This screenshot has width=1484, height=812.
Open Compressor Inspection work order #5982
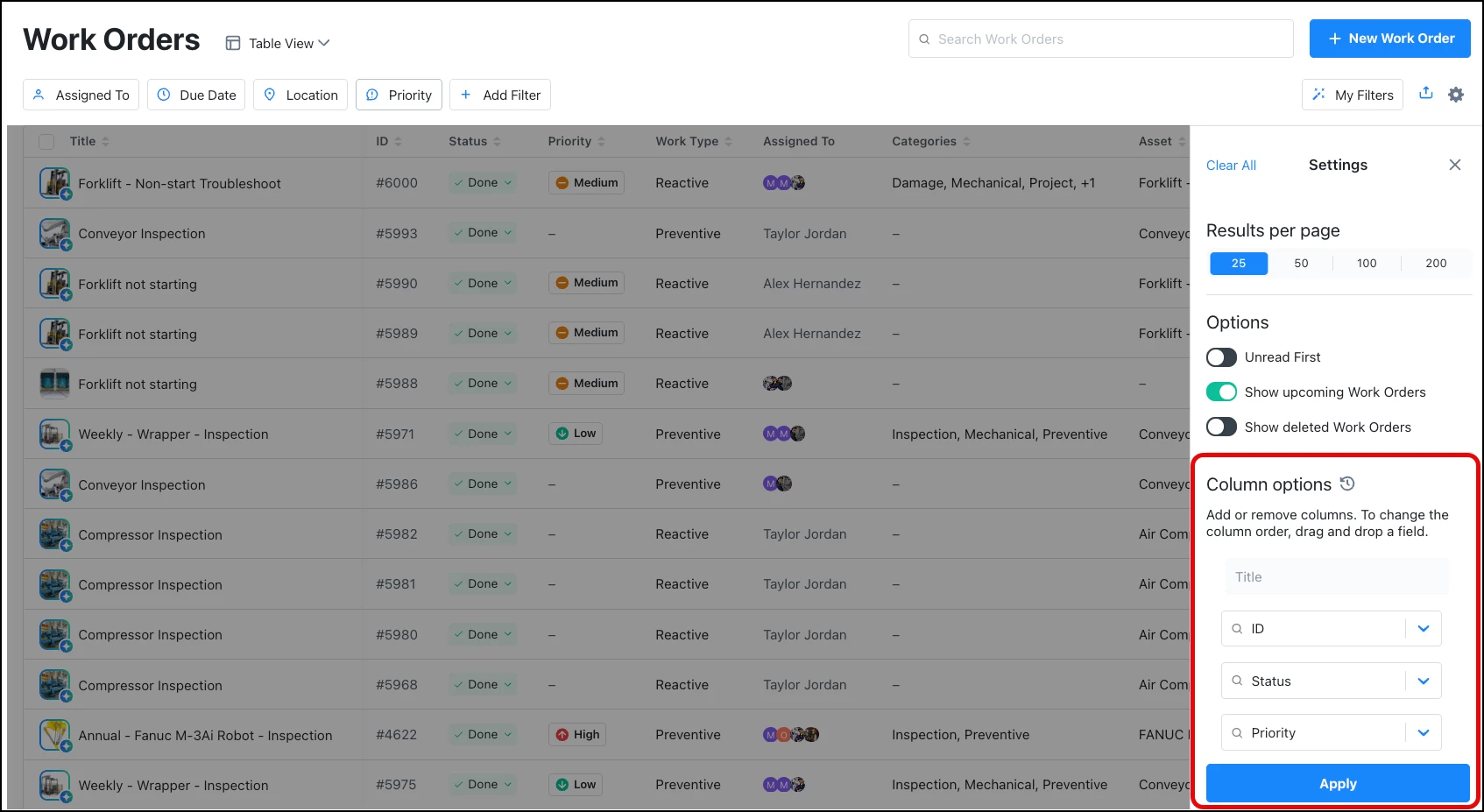pyautogui.click(x=150, y=535)
